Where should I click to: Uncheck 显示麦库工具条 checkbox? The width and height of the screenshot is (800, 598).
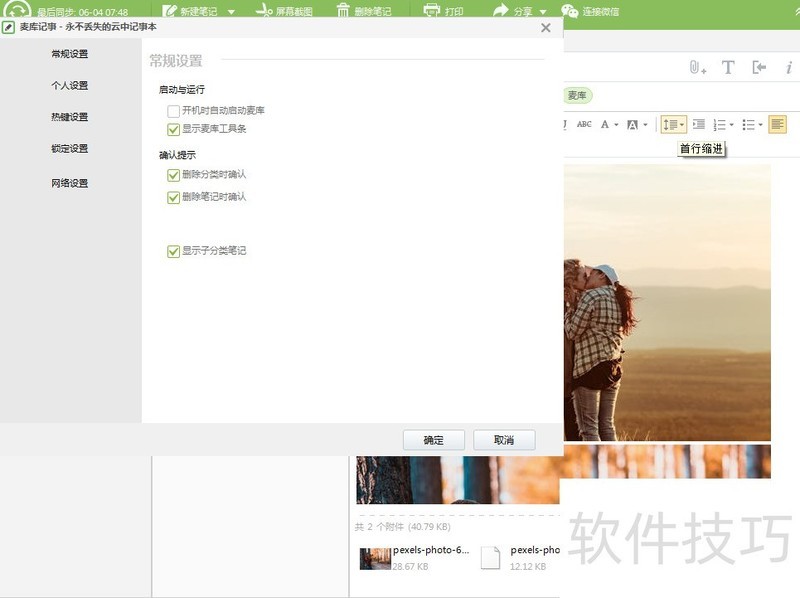tap(174, 130)
